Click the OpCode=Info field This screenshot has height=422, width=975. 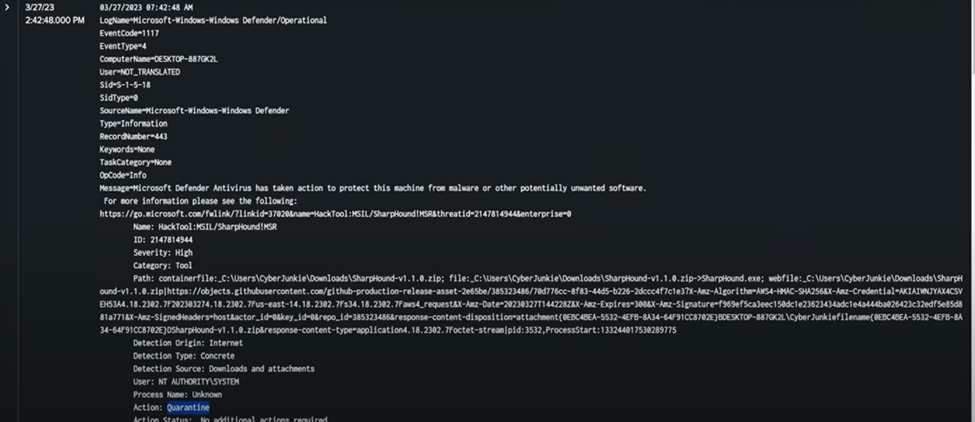(x=123, y=175)
